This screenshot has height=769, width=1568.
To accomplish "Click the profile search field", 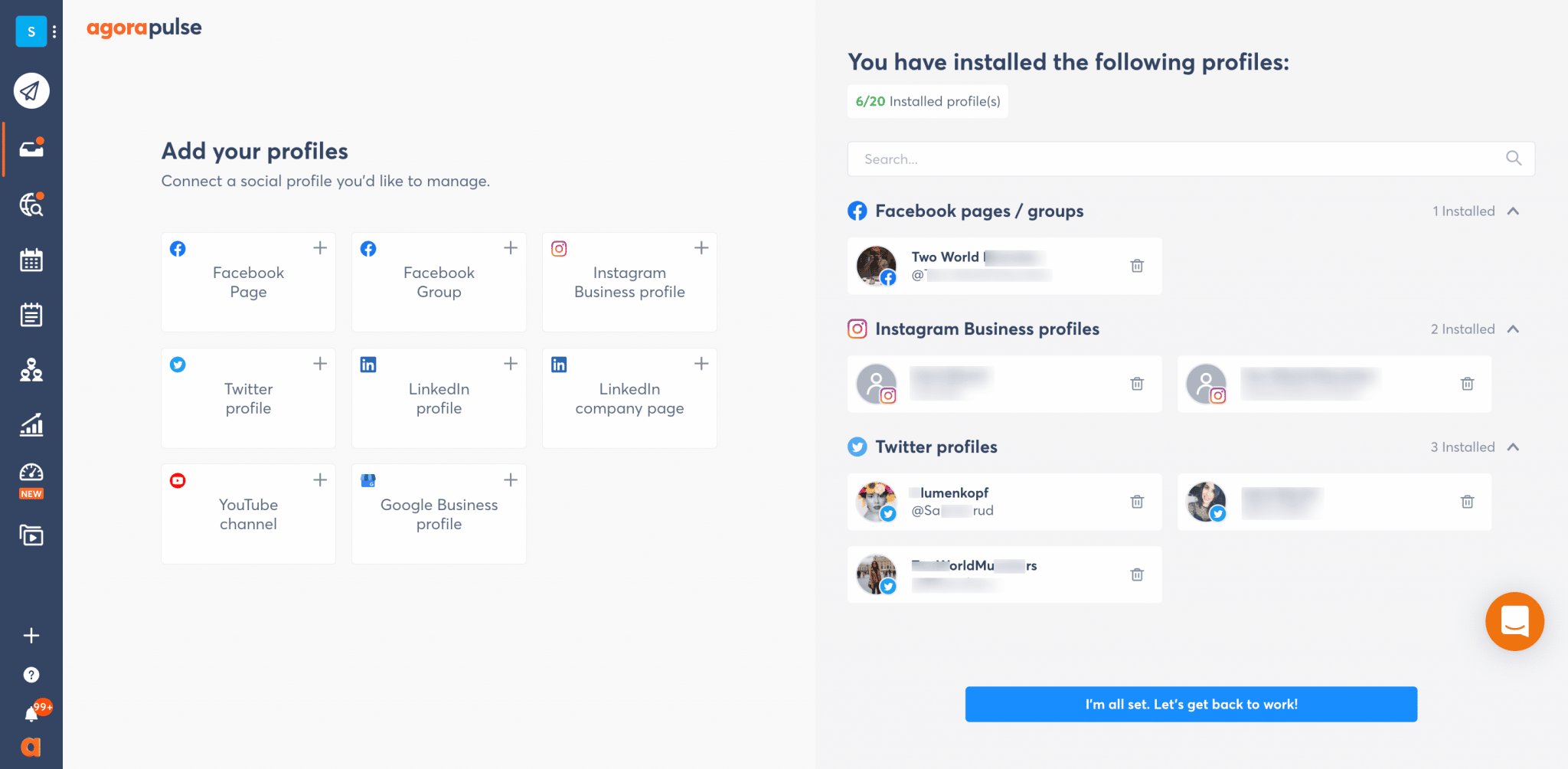I will 1179,159.
